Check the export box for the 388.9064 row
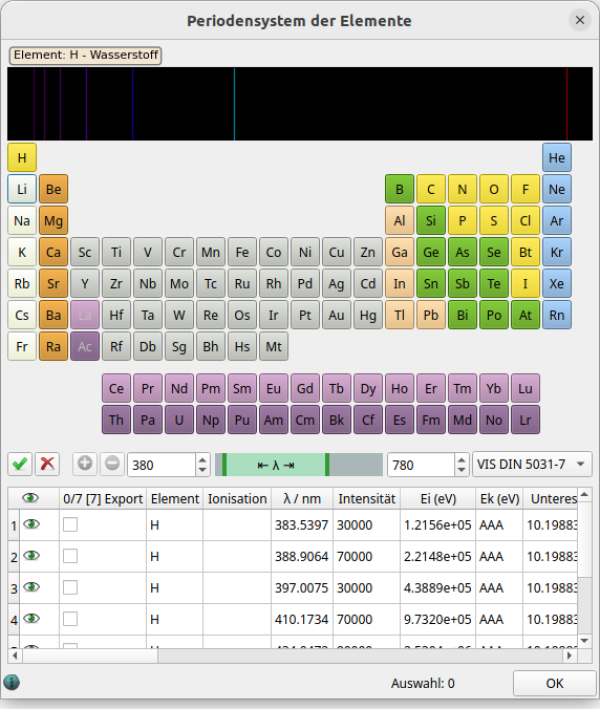Viewport: 600px width, 709px height. click(70, 556)
